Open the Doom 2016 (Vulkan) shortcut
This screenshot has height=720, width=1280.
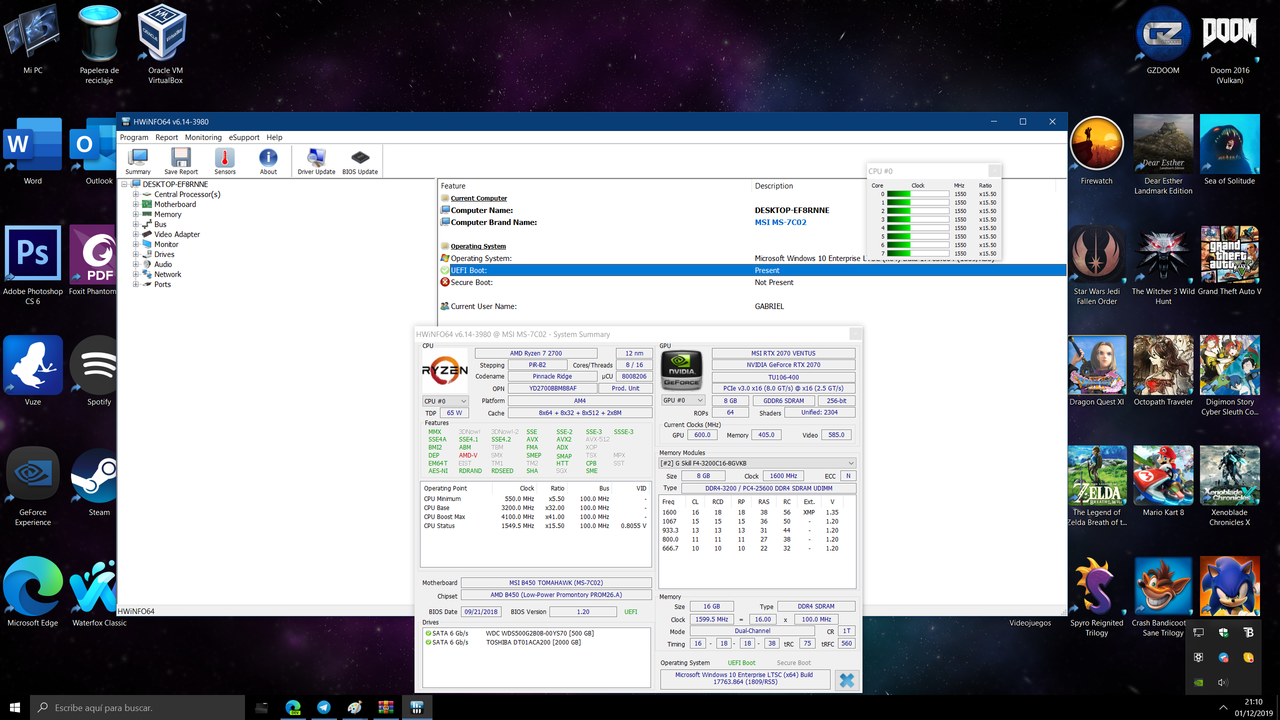tap(1229, 45)
